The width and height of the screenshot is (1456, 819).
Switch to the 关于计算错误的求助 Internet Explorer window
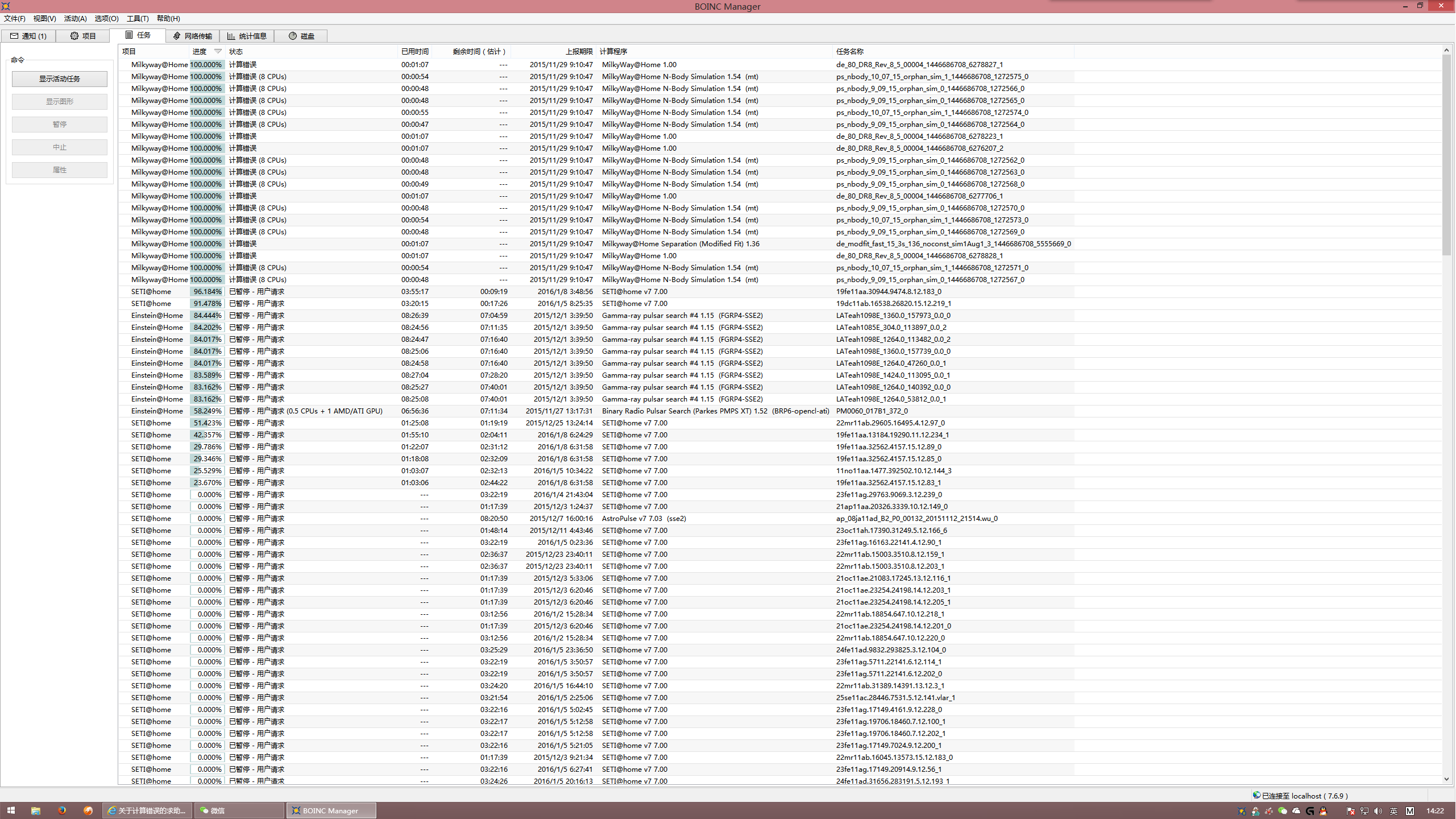coord(147,810)
